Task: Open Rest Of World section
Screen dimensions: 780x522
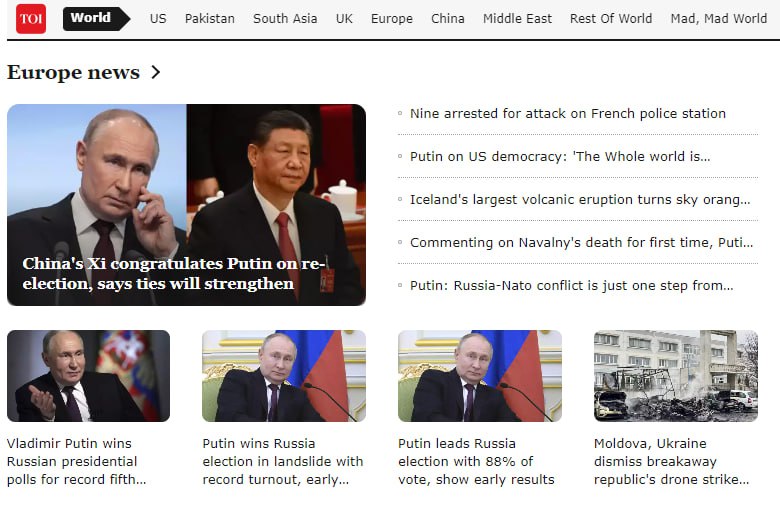Action: point(611,19)
